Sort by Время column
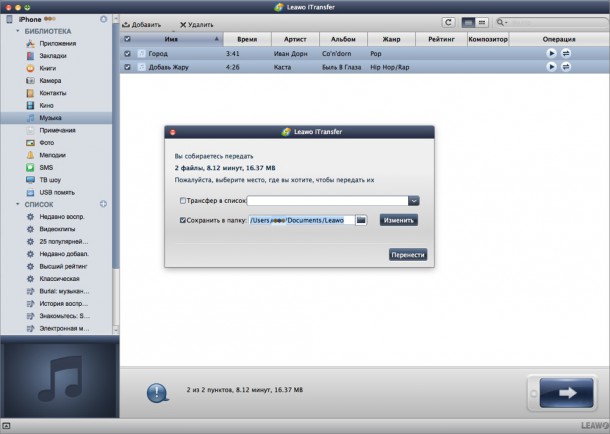Screen dimensions: 610x434 pos(247,39)
